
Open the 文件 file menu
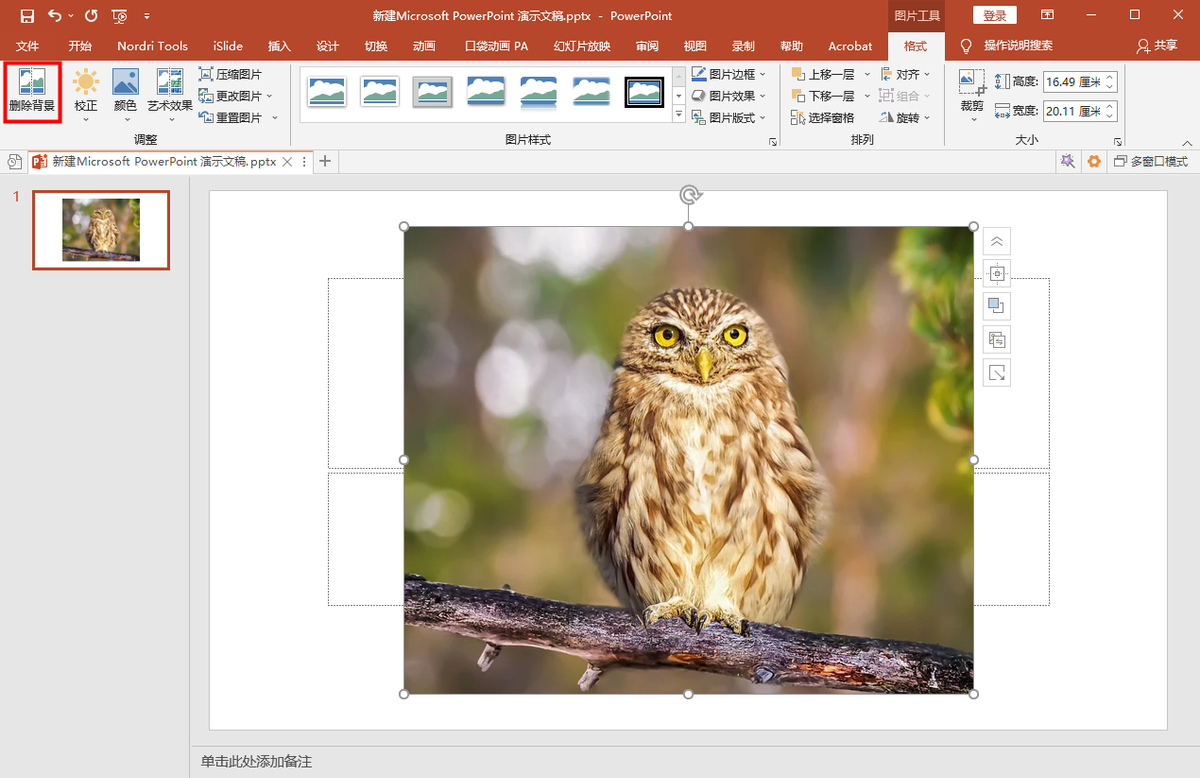(27, 46)
